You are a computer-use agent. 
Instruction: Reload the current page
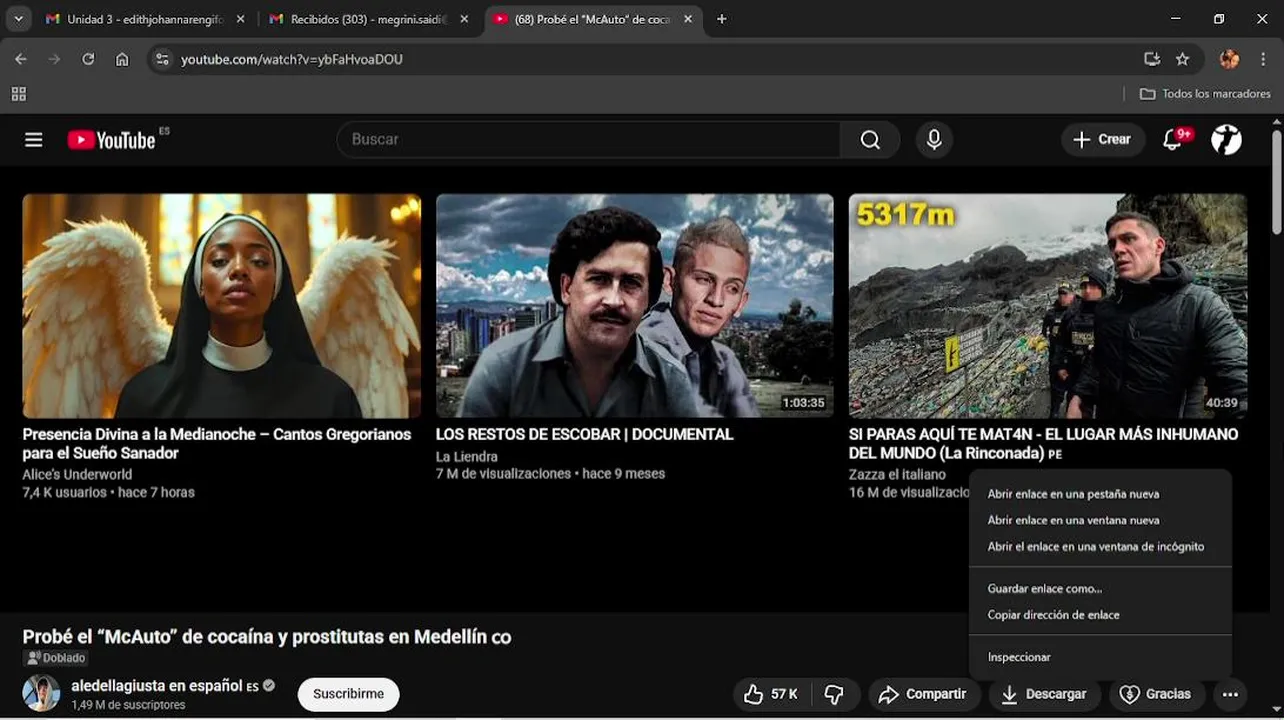point(88,59)
